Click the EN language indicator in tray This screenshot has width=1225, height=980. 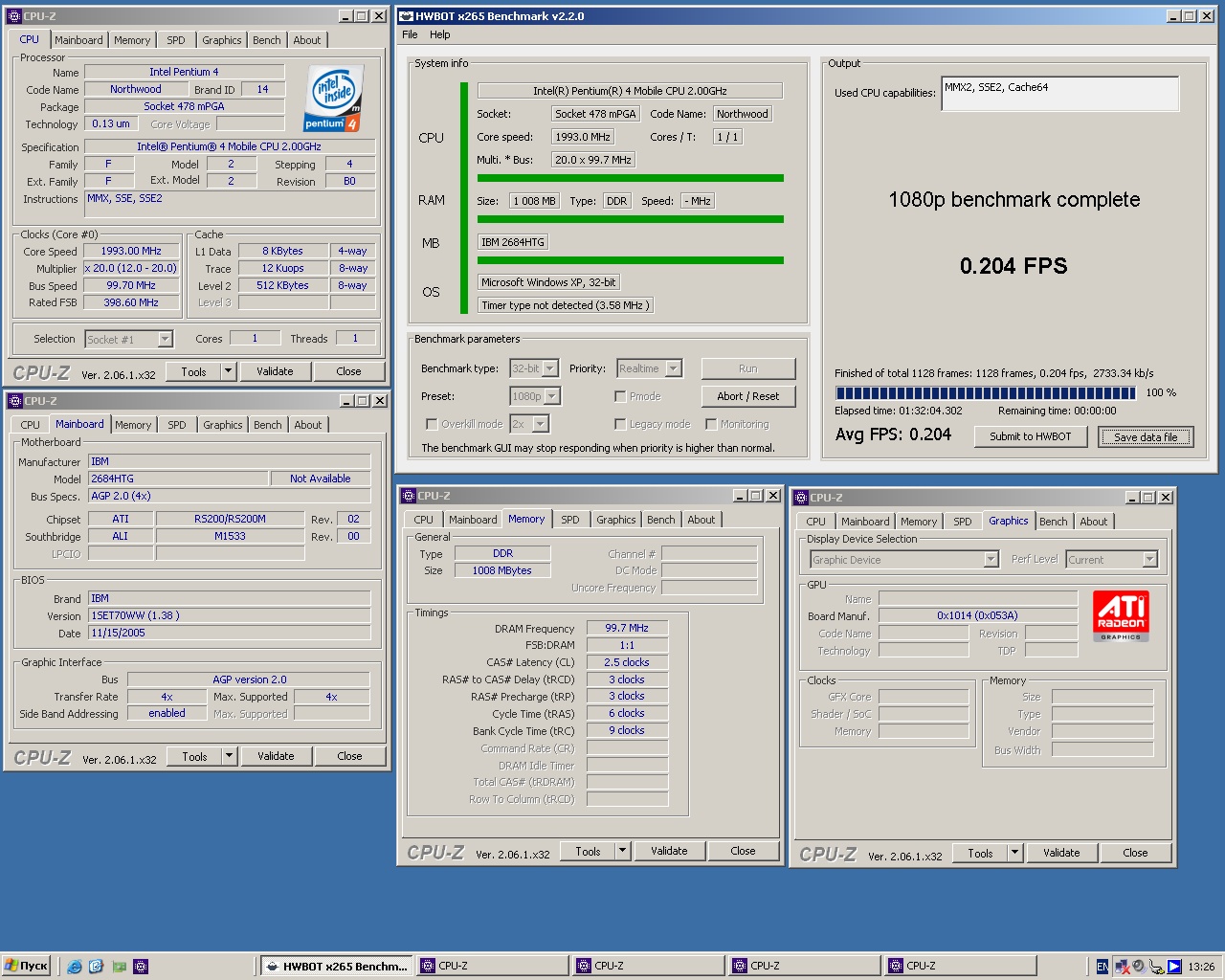pos(1102,967)
